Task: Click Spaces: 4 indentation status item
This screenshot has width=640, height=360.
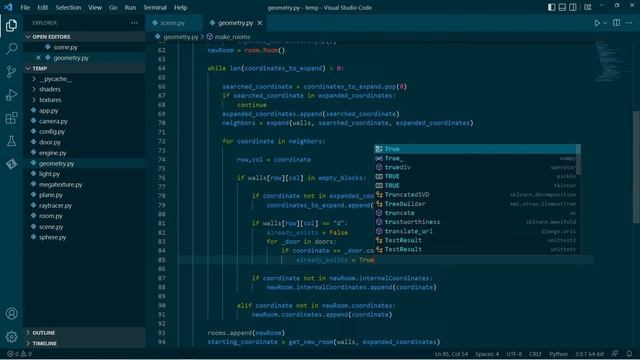Action: pos(487,354)
